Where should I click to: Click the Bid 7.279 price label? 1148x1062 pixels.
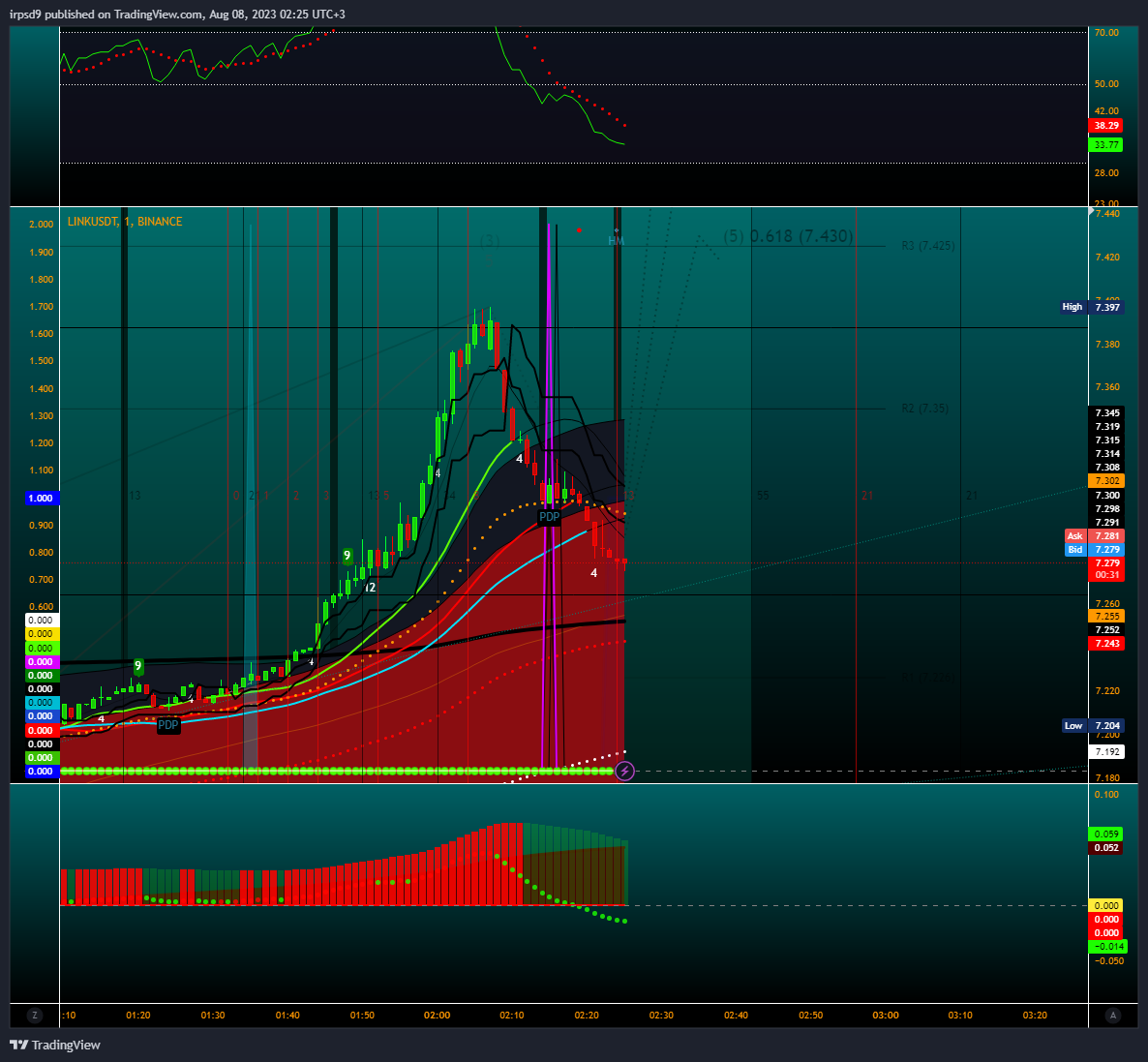1094,549
